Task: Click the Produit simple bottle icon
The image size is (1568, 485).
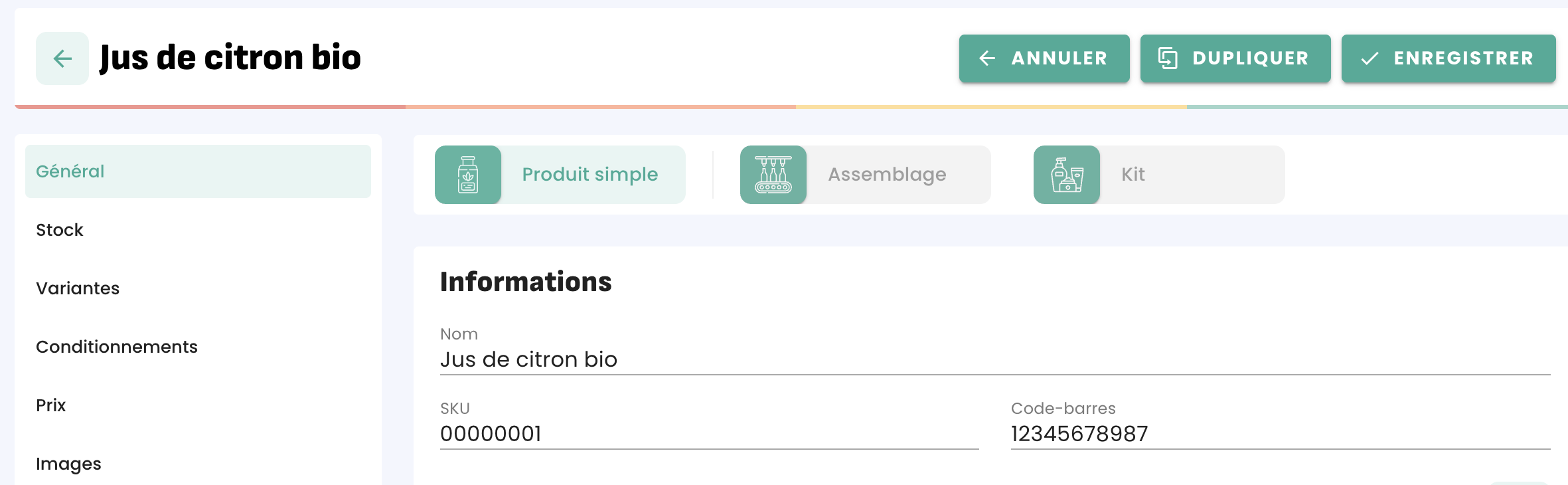Action: click(x=468, y=175)
